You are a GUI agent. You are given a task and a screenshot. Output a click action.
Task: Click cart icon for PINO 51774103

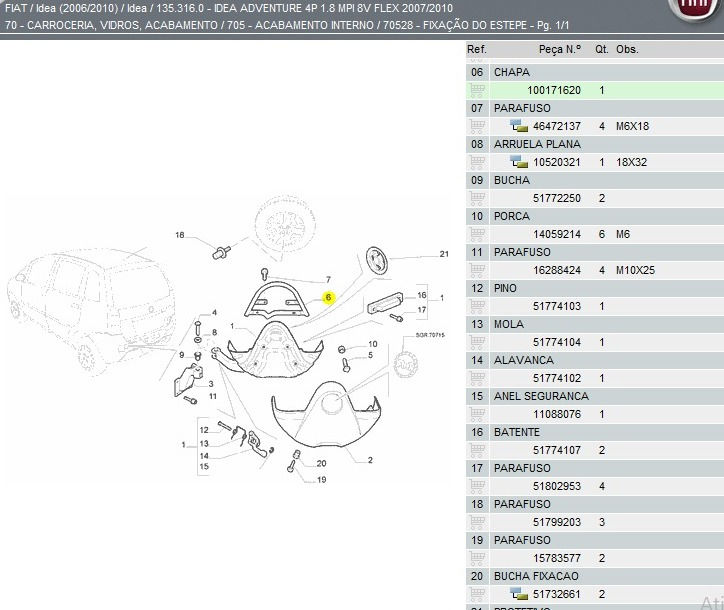477,306
